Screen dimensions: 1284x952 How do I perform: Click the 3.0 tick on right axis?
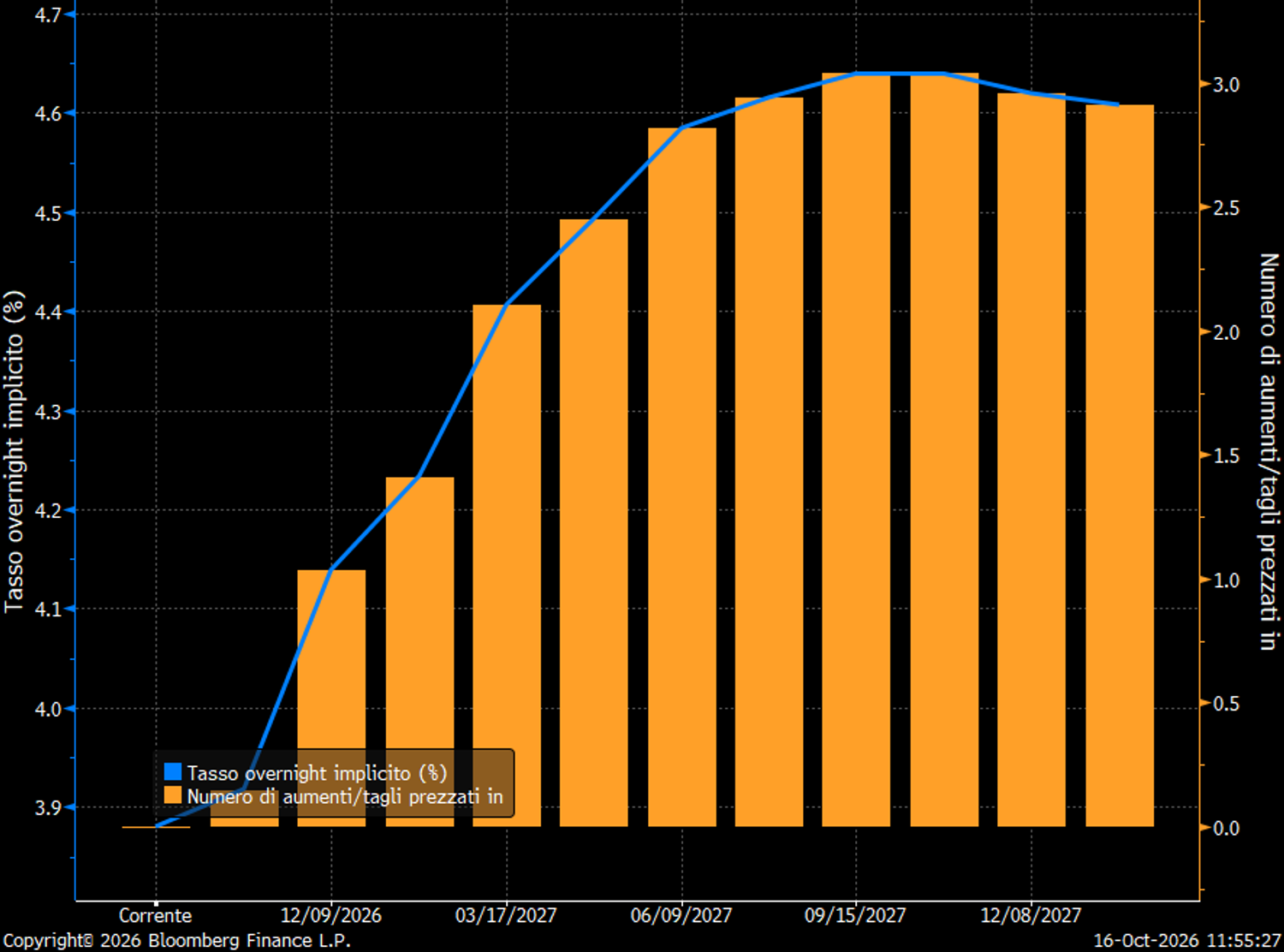(x=1226, y=85)
